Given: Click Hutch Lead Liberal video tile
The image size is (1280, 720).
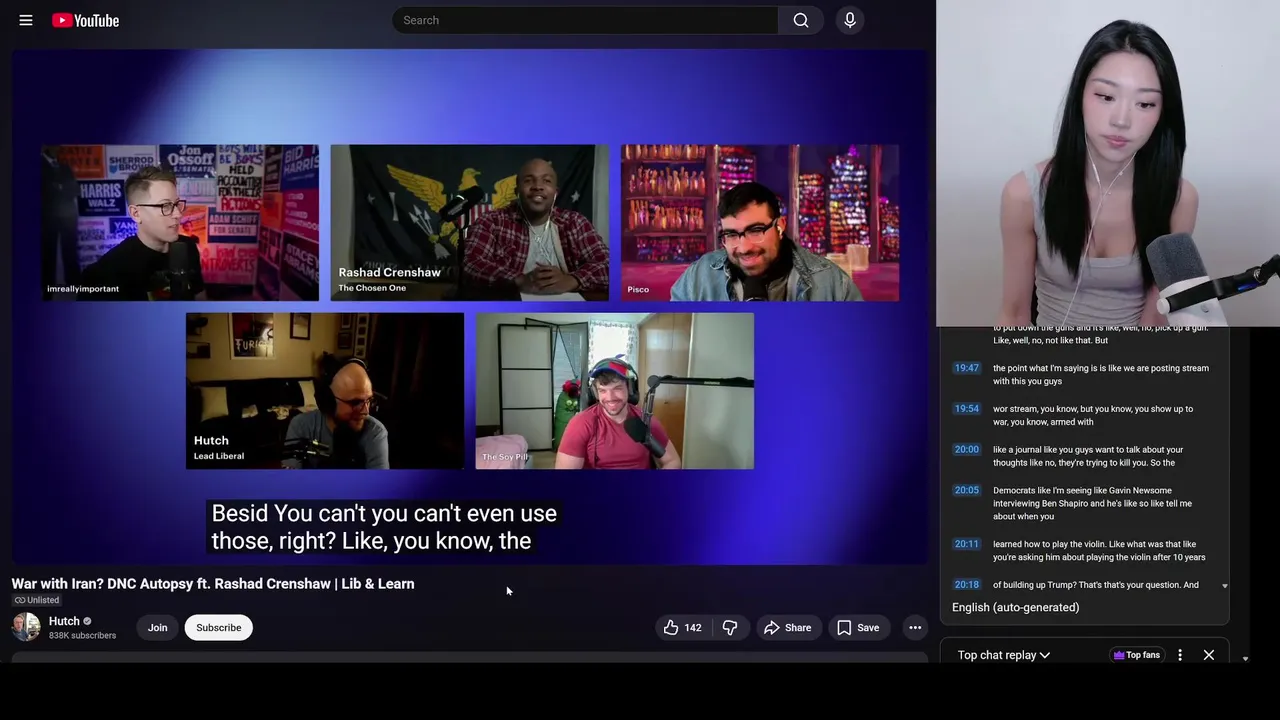Looking at the screenshot, I should point(325,391).
